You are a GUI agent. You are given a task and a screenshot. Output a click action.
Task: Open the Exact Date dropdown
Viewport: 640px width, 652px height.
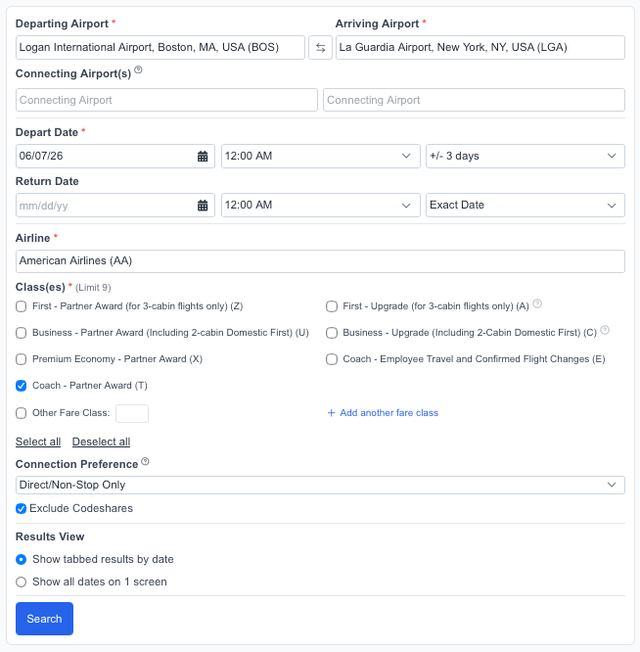click(525, 205)
